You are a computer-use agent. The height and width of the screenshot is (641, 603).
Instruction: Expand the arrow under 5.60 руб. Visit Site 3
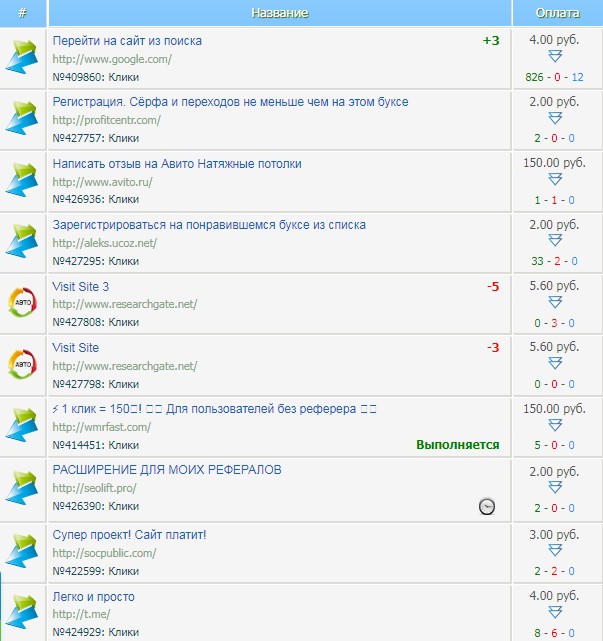tap(557, 302)
